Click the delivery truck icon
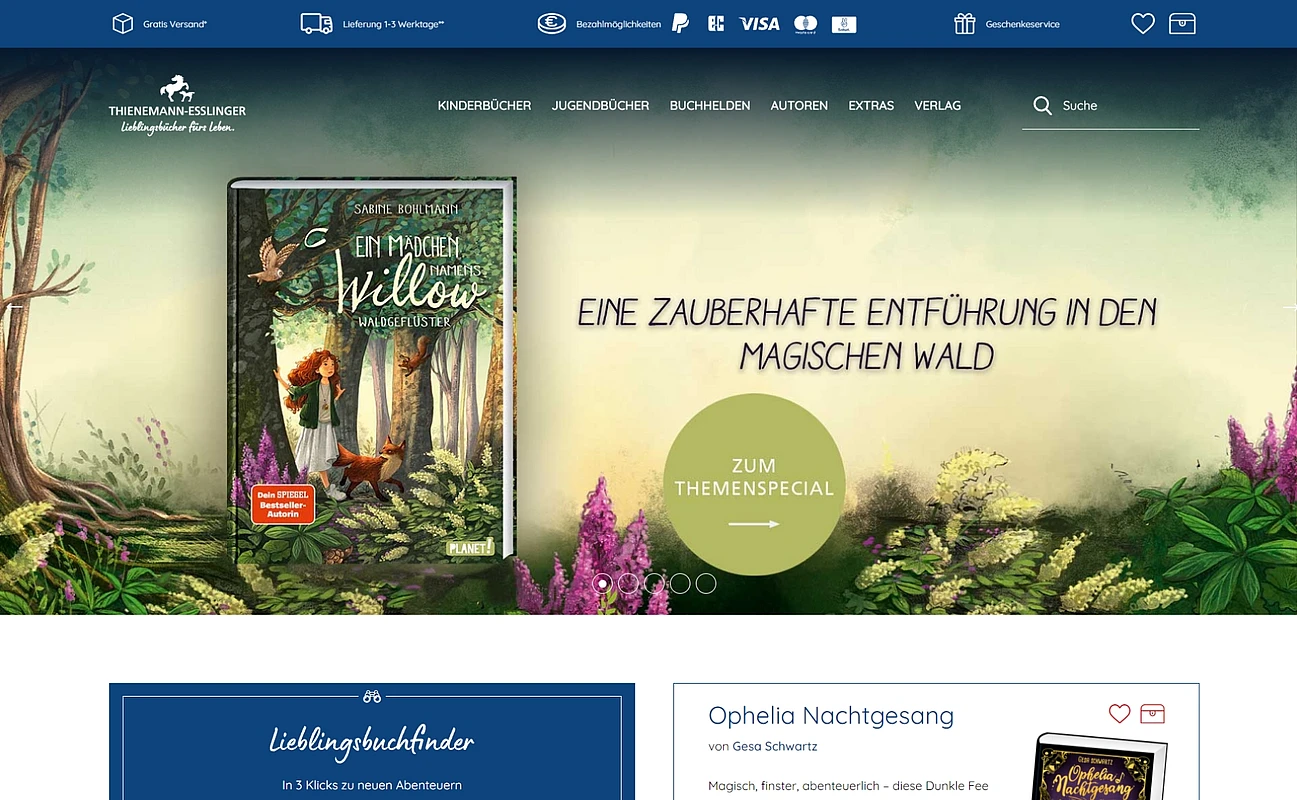This screenshot has width=1297, height=800. point(316,24)
